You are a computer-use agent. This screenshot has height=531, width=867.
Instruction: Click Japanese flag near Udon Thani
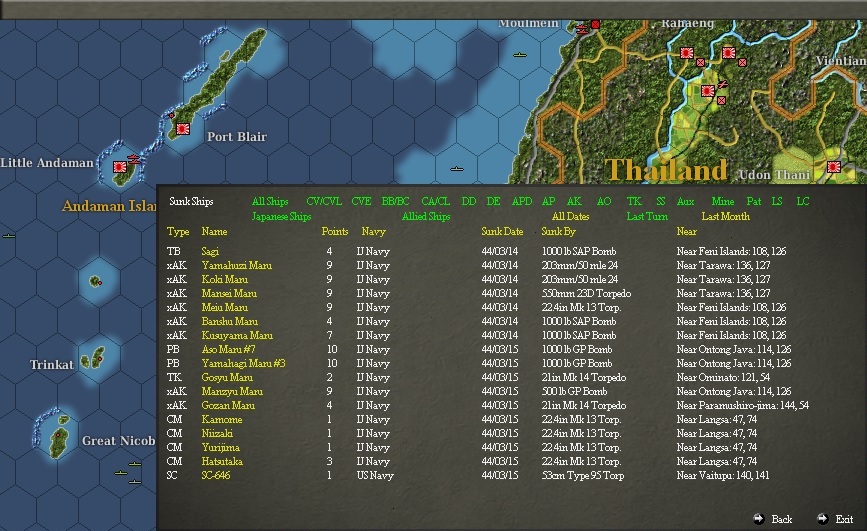pyautogui.click(x=833, y=166)
